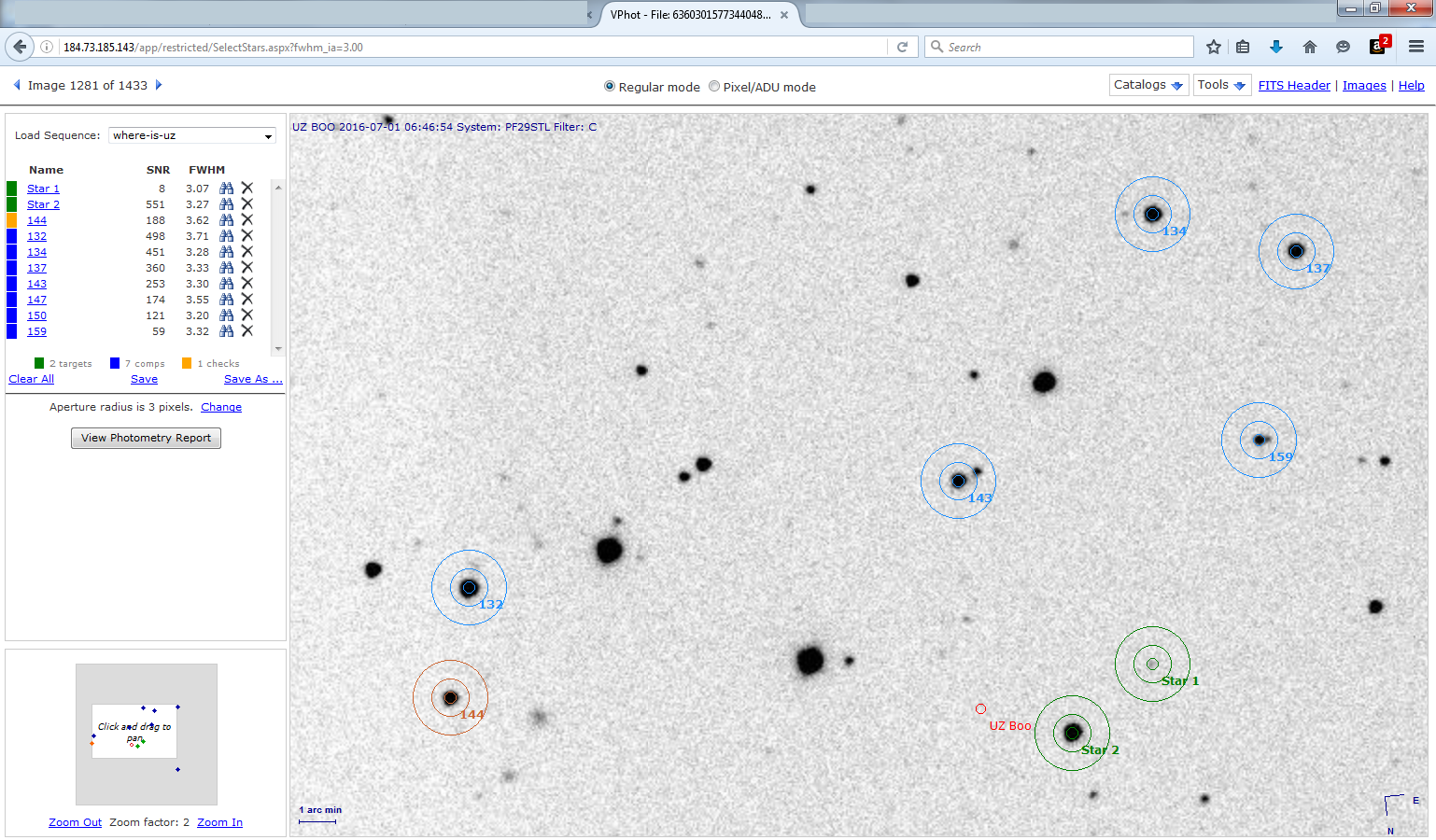Click the browser search field
Screen dimensions: 1436x840
1064,47
